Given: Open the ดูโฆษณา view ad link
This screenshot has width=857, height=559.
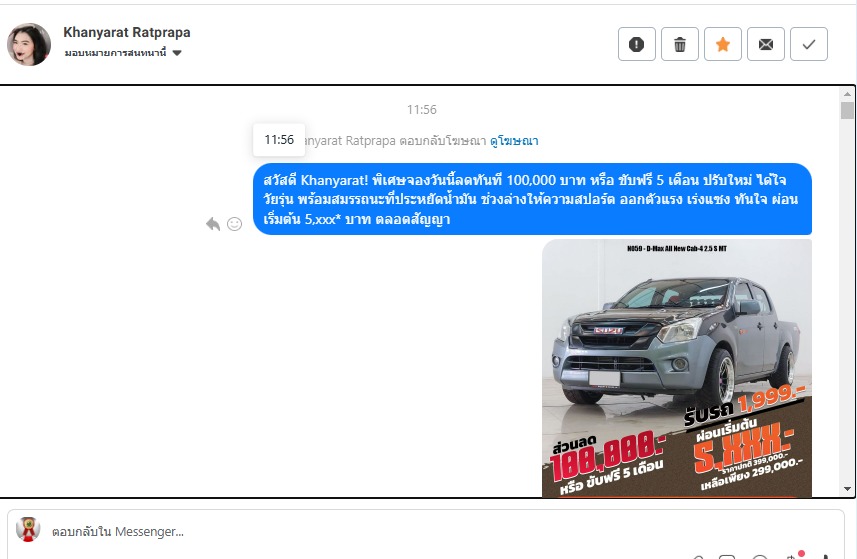Looking at the screenshot, I should [x=514, y=141].
